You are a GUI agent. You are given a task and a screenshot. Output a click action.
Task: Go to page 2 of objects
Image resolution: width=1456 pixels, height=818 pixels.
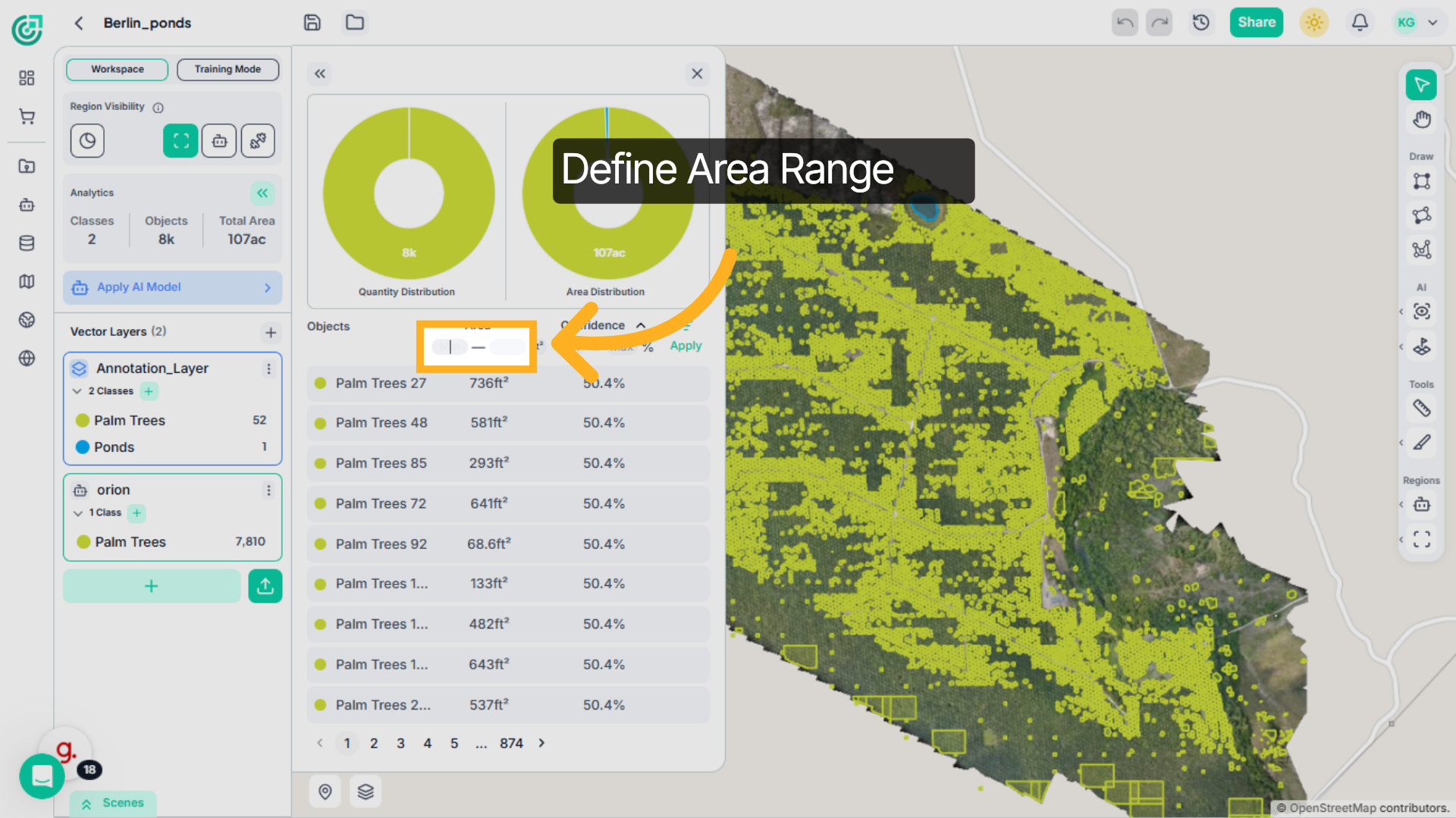point(374,744)
